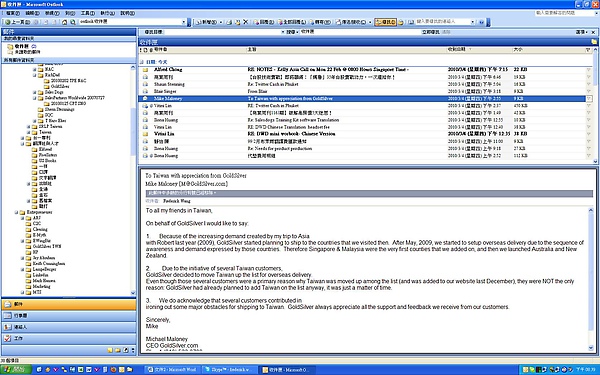Toggle flag on Mike Maloney's email row
Screen dimensions: 600x375
(x=589, y=99)
